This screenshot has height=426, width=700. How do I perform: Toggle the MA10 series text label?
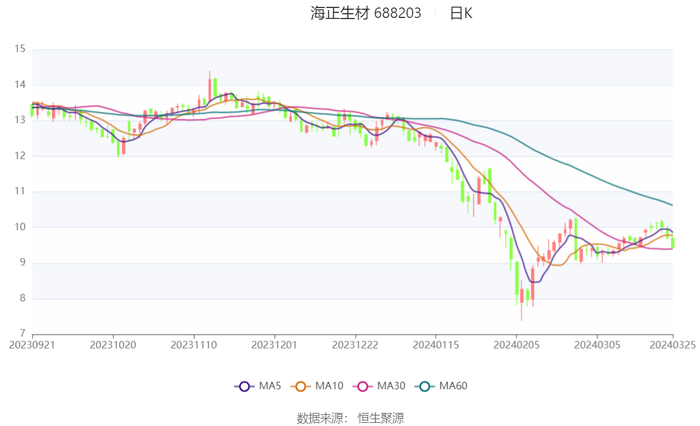click(x=329, y=386)
